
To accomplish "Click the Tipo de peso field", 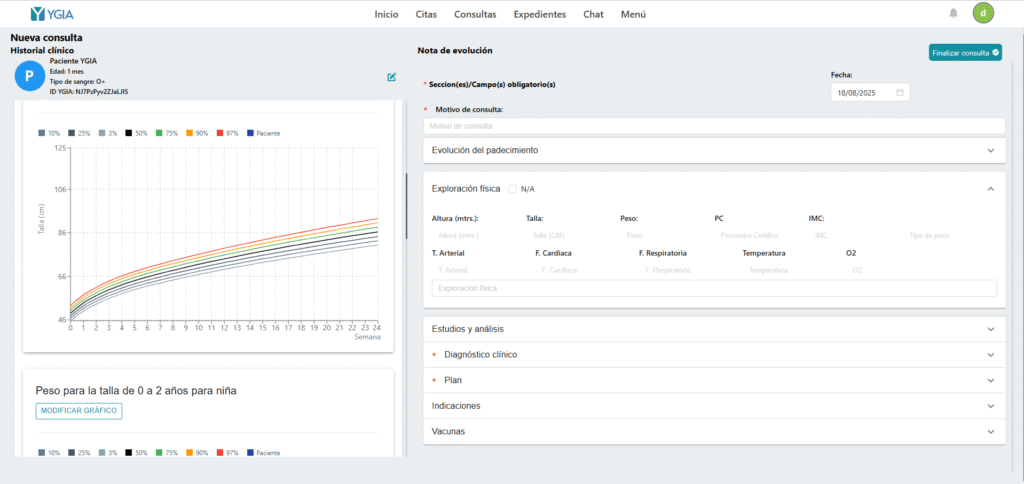I will (x=947, y=236).
